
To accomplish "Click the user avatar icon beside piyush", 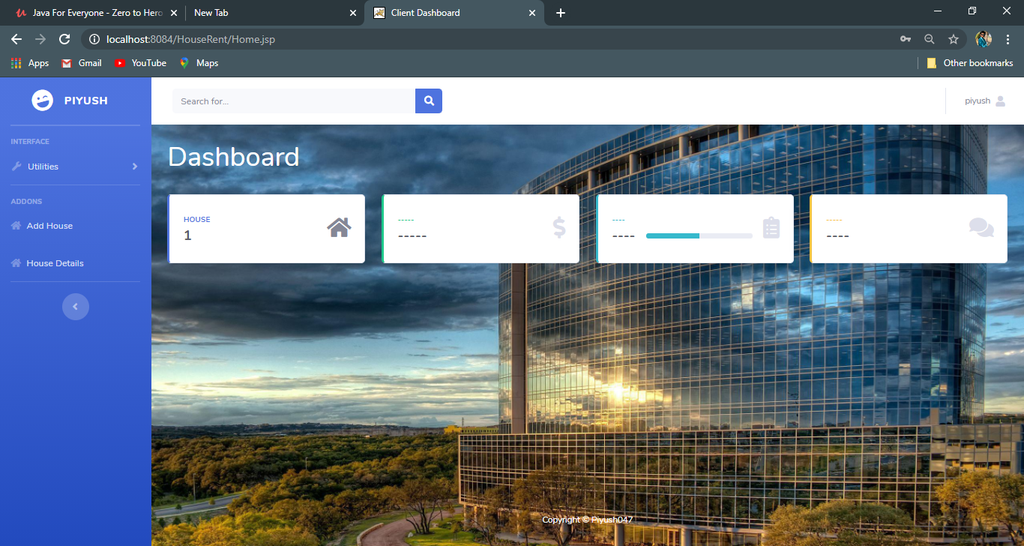I will (1000, 101).
